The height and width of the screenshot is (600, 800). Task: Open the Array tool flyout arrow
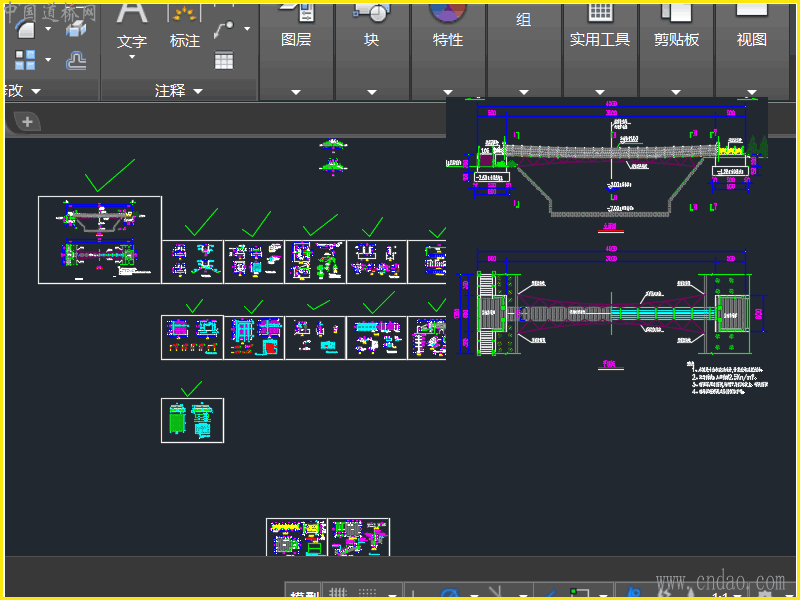(x=48, y=60)
